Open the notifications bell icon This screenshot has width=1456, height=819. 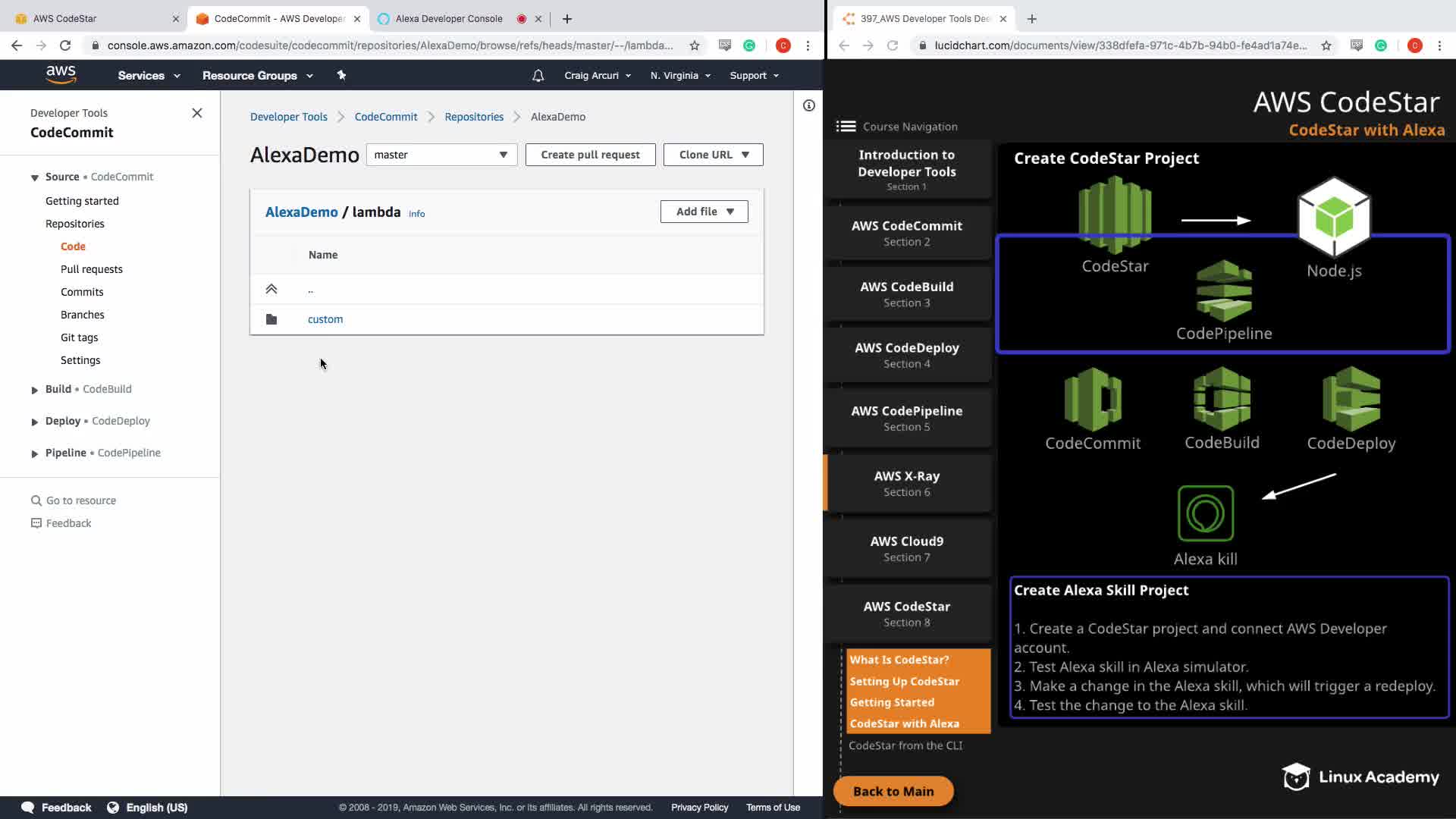pos(538,76)
